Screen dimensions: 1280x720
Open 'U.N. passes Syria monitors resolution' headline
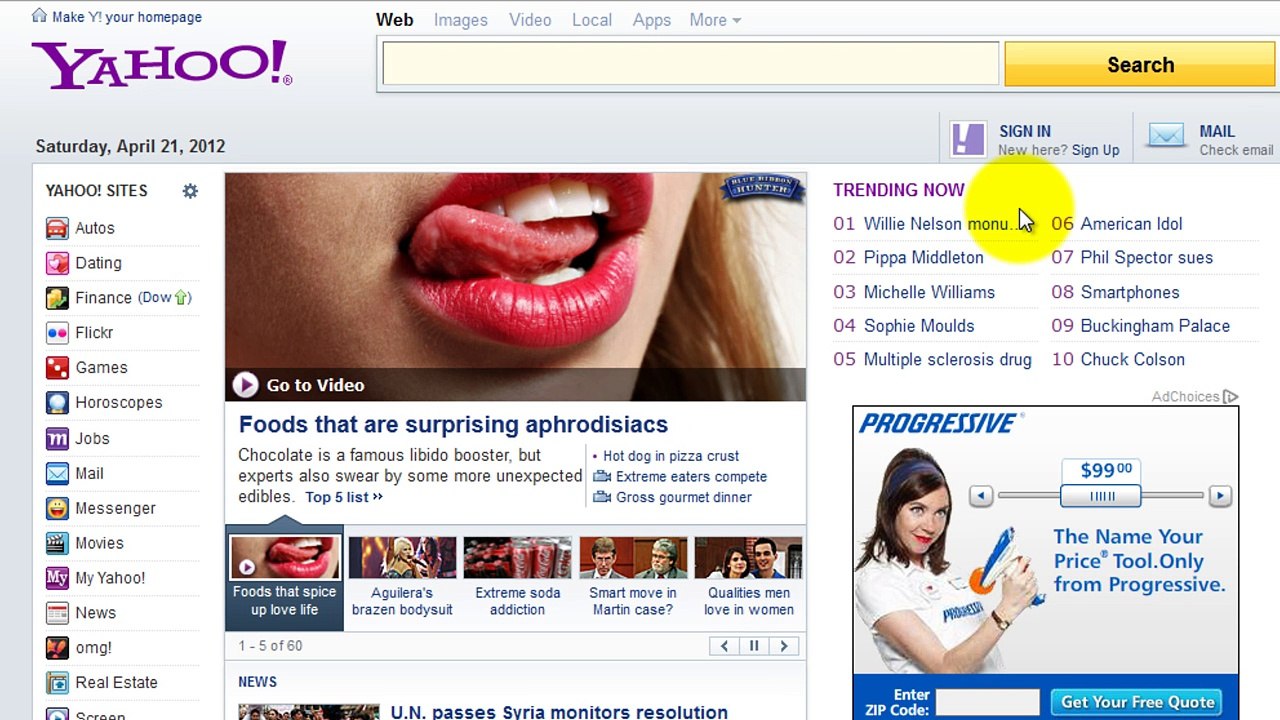tap(559, 711)
